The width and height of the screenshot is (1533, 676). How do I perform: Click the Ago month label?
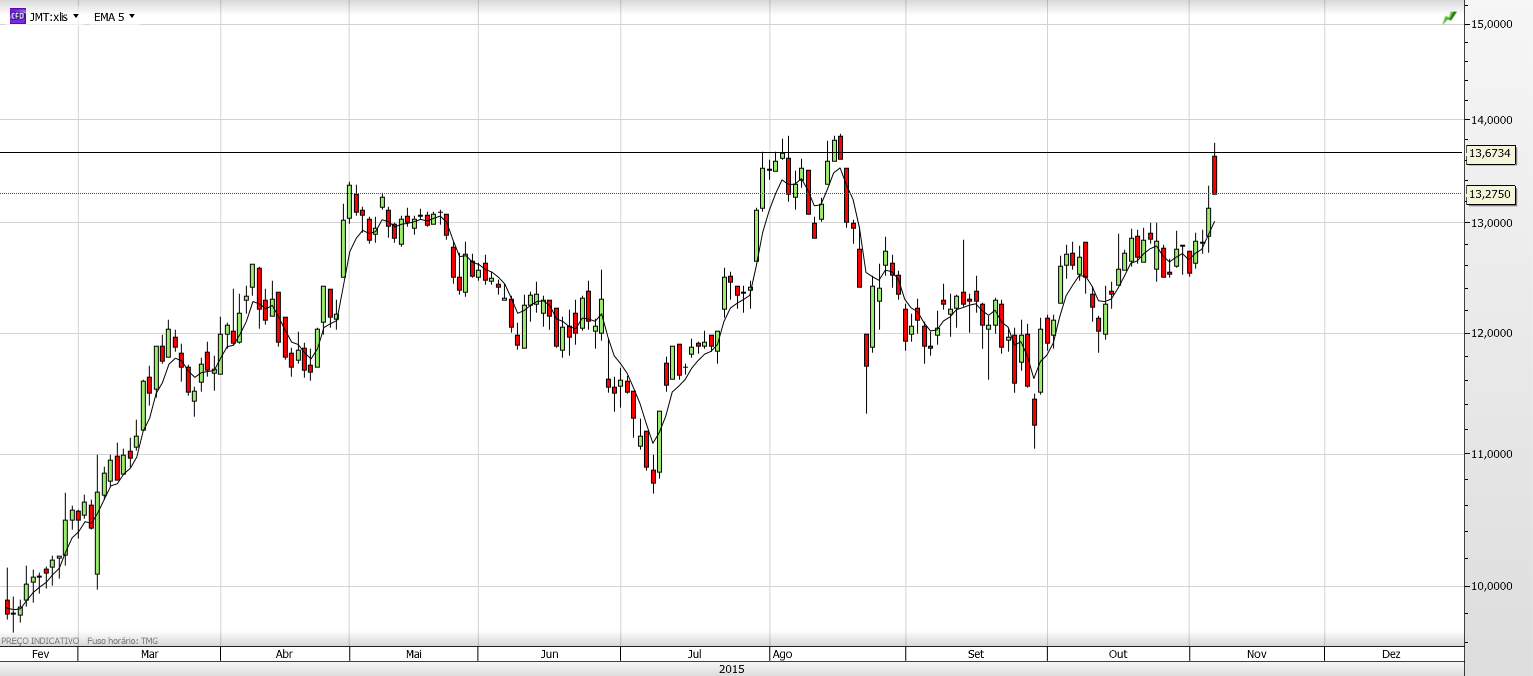point(782,654)
